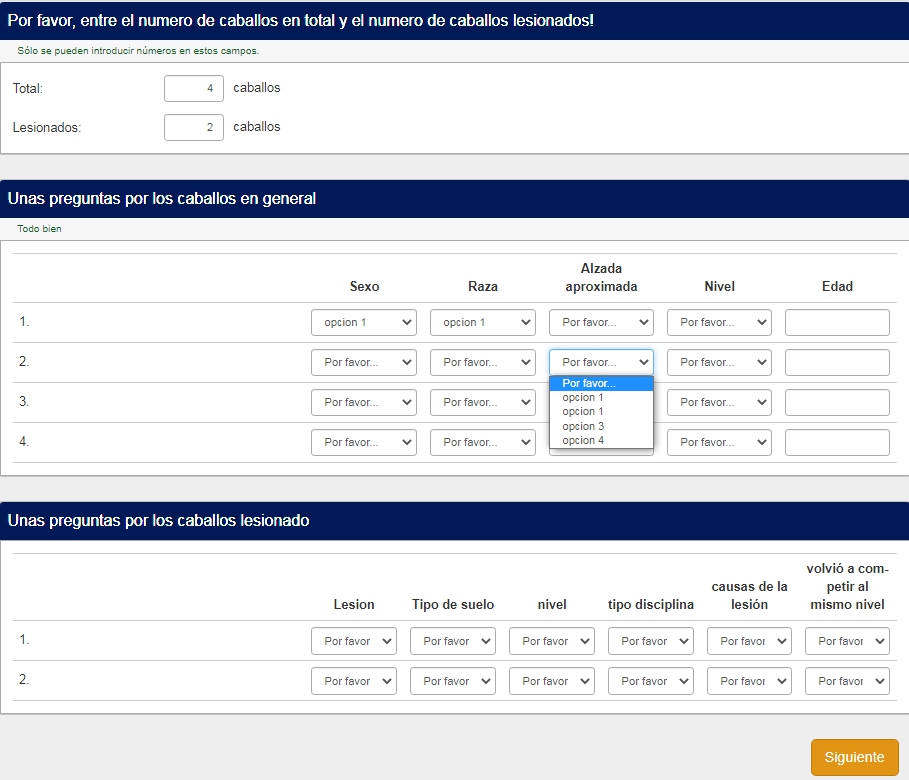
Task: Open causas de la lesión dropdown, row 2
Action: tap(749, 681)
